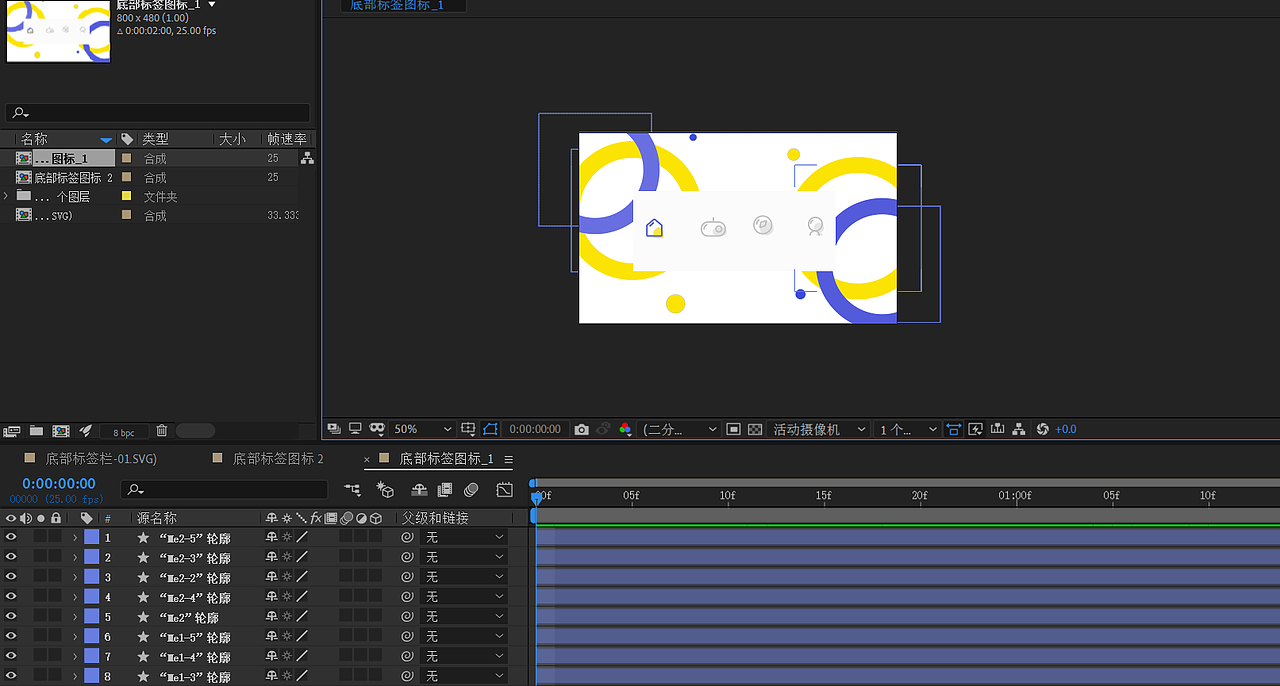
Task: Enable Motion Blur for the composition
Action: 471,489
